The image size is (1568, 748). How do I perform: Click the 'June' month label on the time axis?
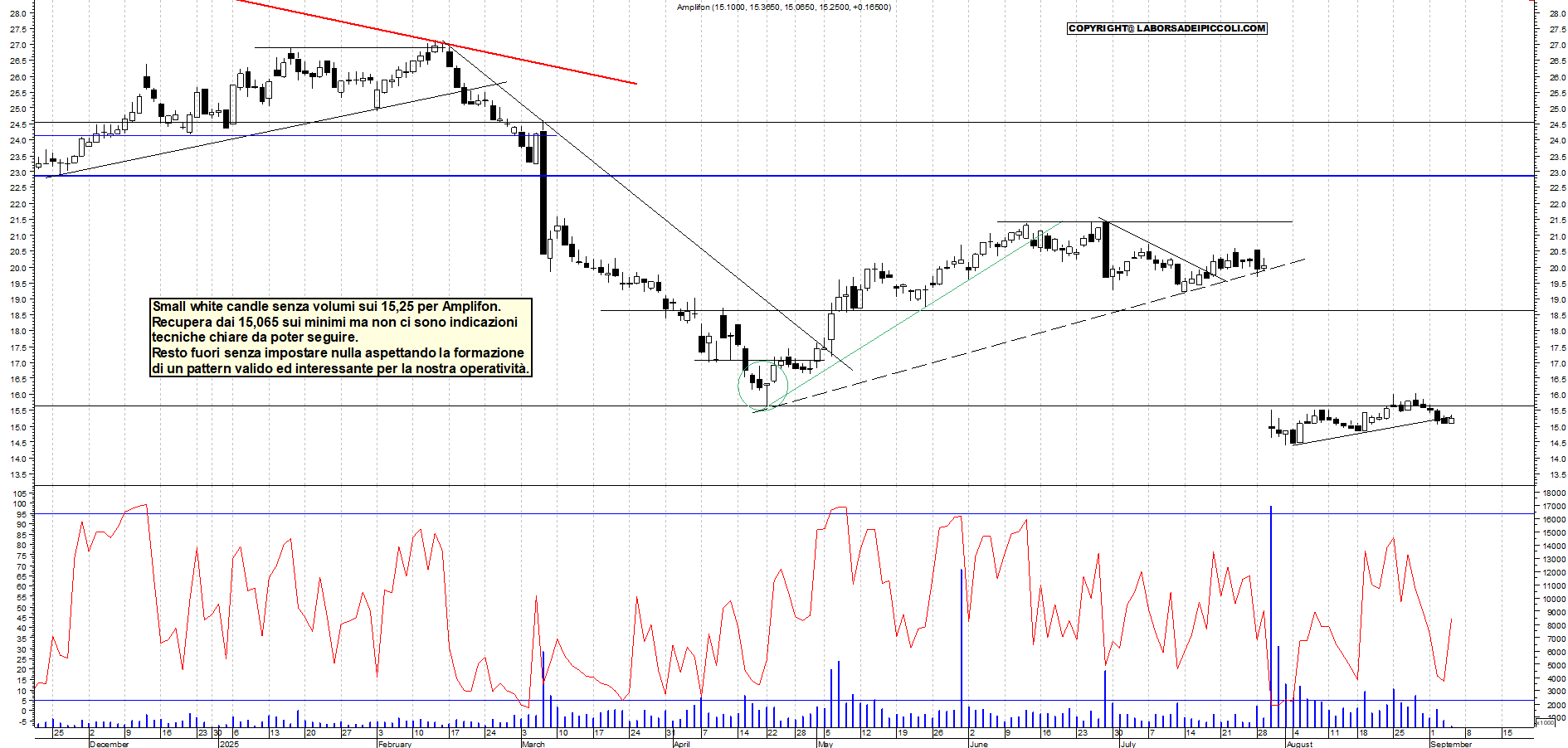(x=978, y=744)
